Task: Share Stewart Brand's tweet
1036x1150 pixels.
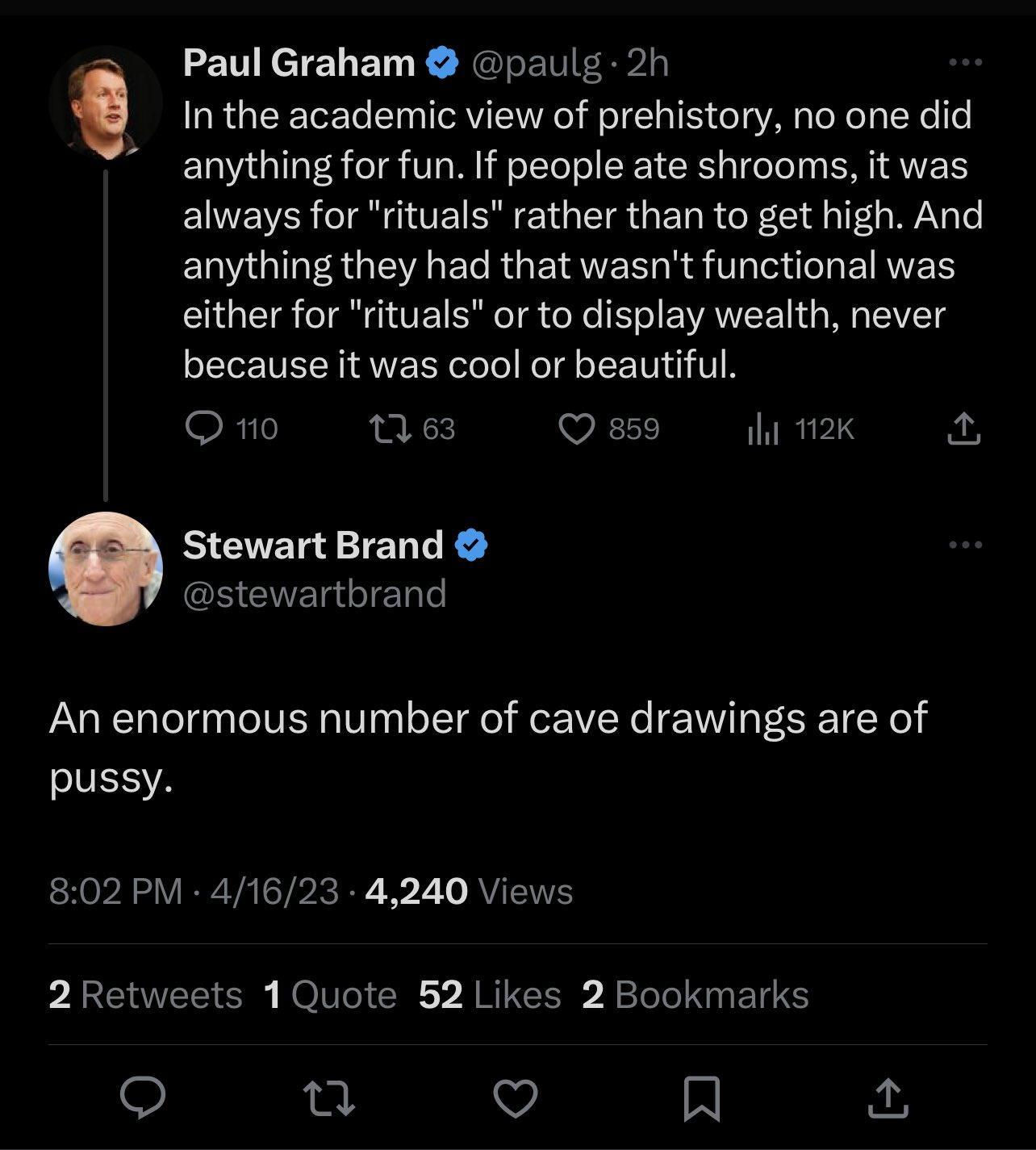Action: tap(889, 1100)
